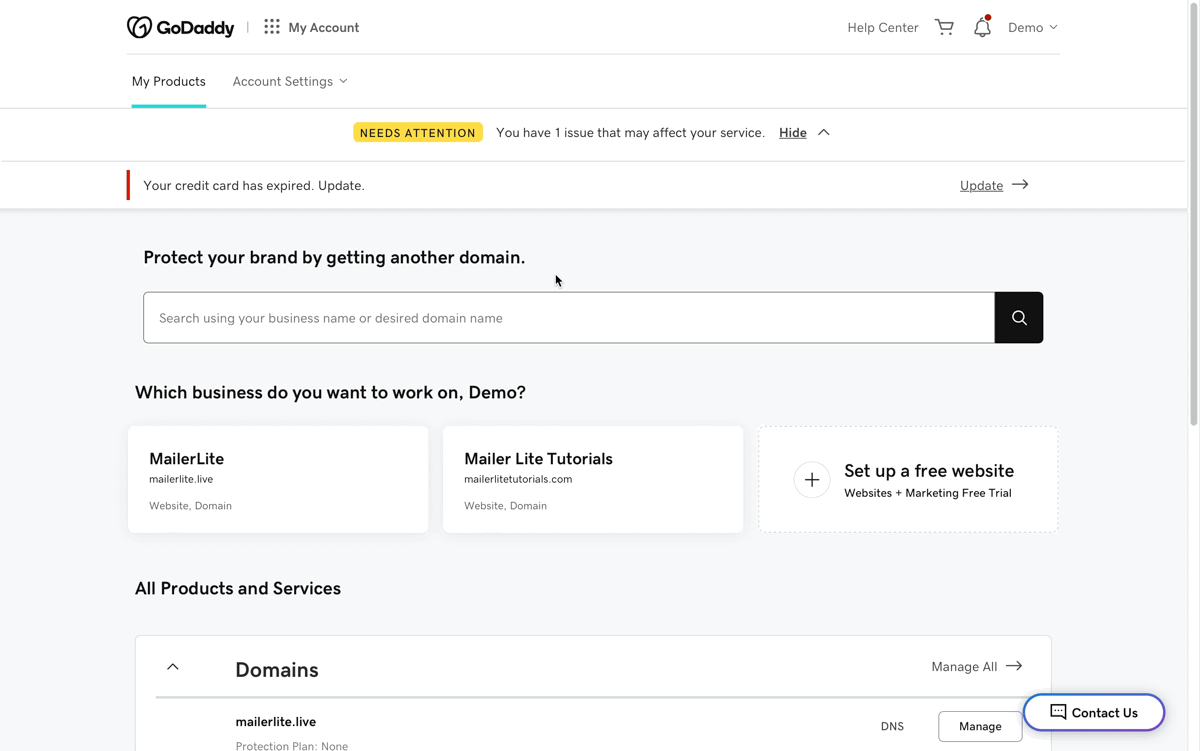Viewport: 1200px width, 751px height.
Task: Click Manage for mailerlite.live
Action: 979,726
